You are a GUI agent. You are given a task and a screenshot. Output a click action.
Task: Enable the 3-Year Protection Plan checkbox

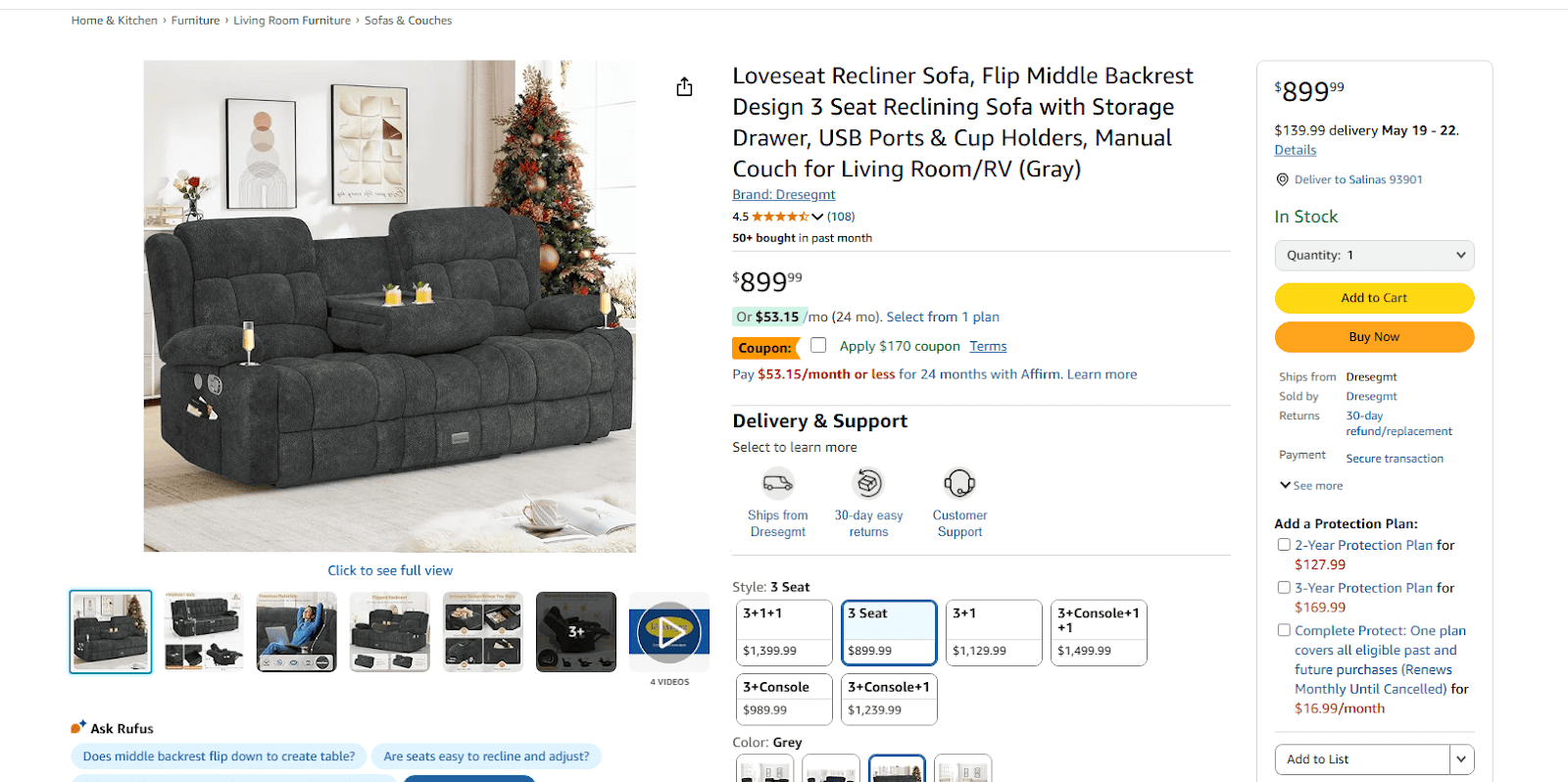[x=1284, y=588]
